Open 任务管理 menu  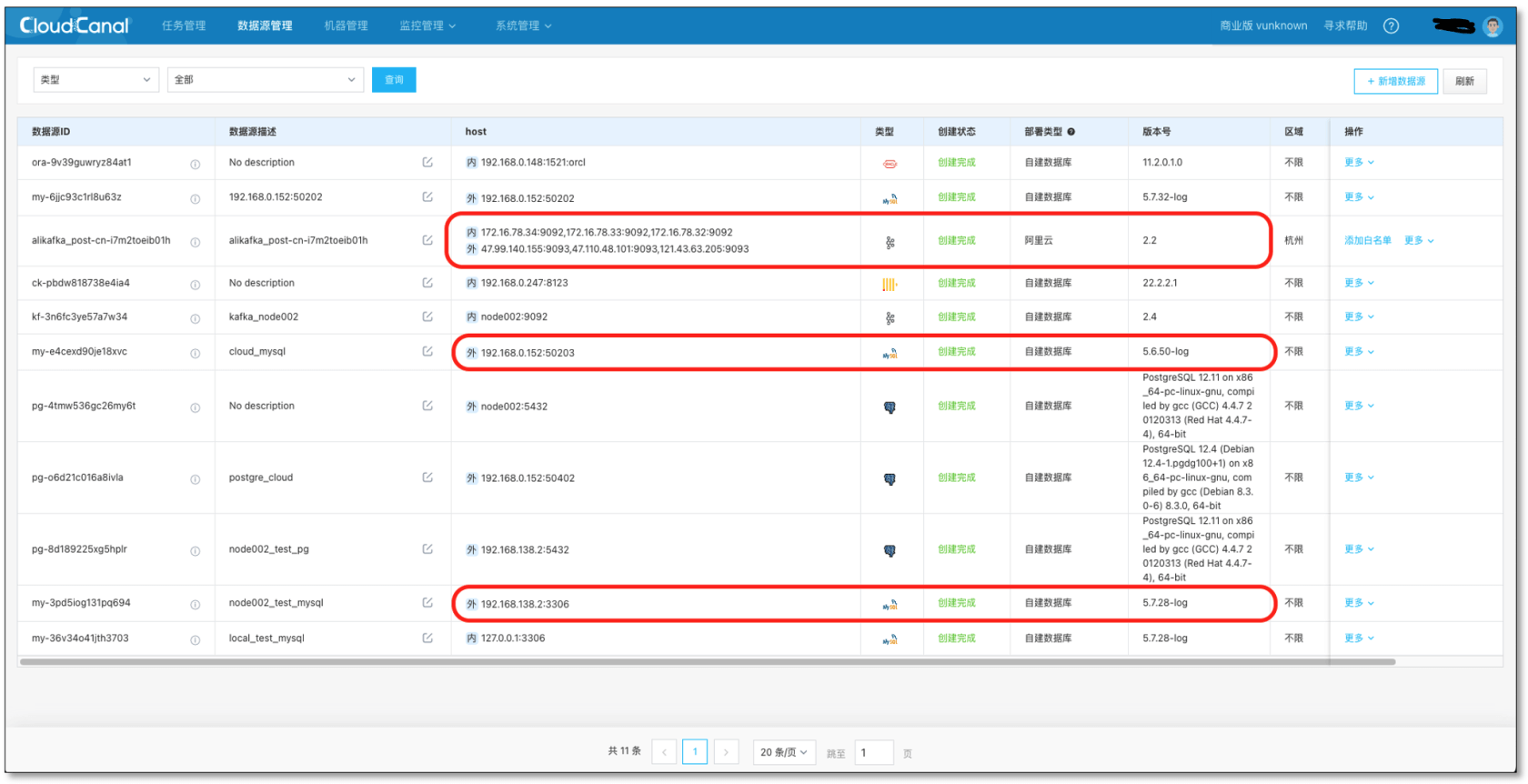coord(184,25)
